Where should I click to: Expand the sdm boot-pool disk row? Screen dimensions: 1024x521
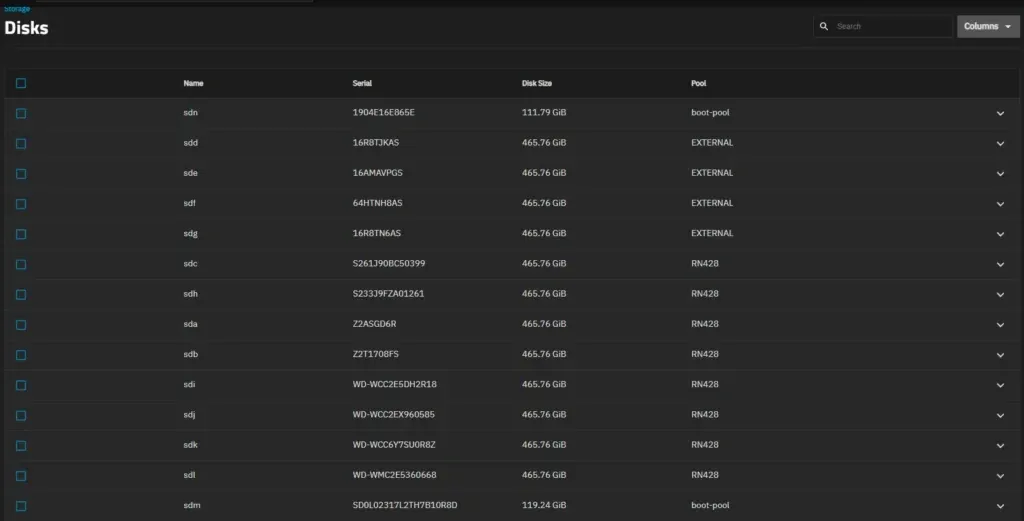pos(1000,506)
